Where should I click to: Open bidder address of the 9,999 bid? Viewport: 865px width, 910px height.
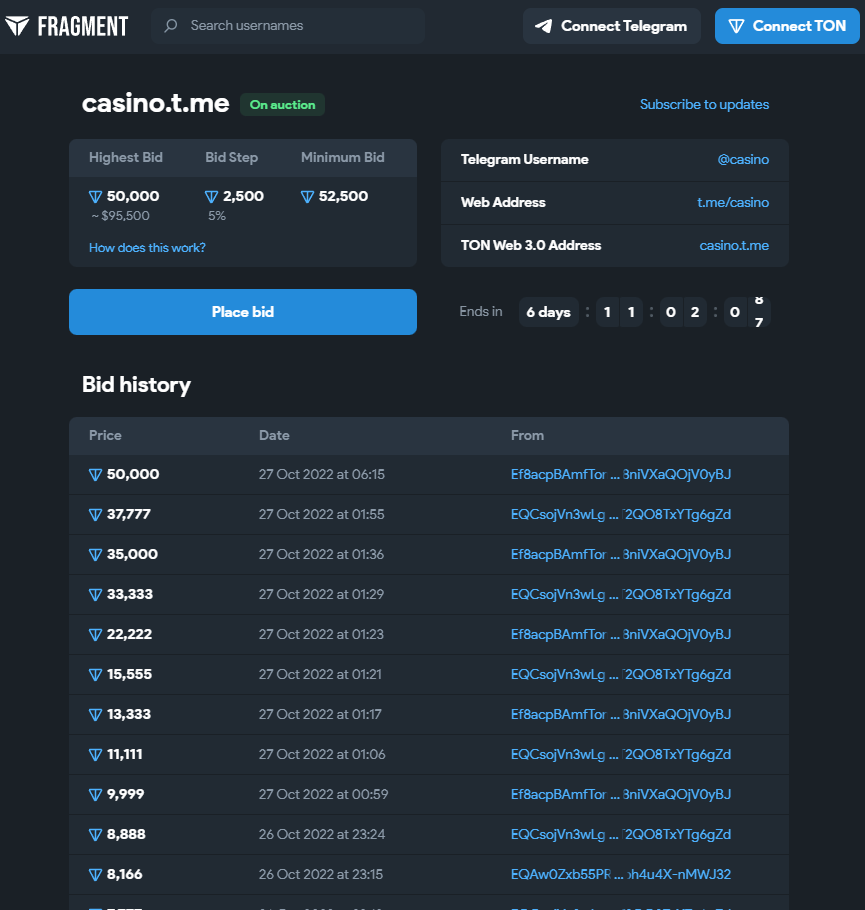coord(621,795)
